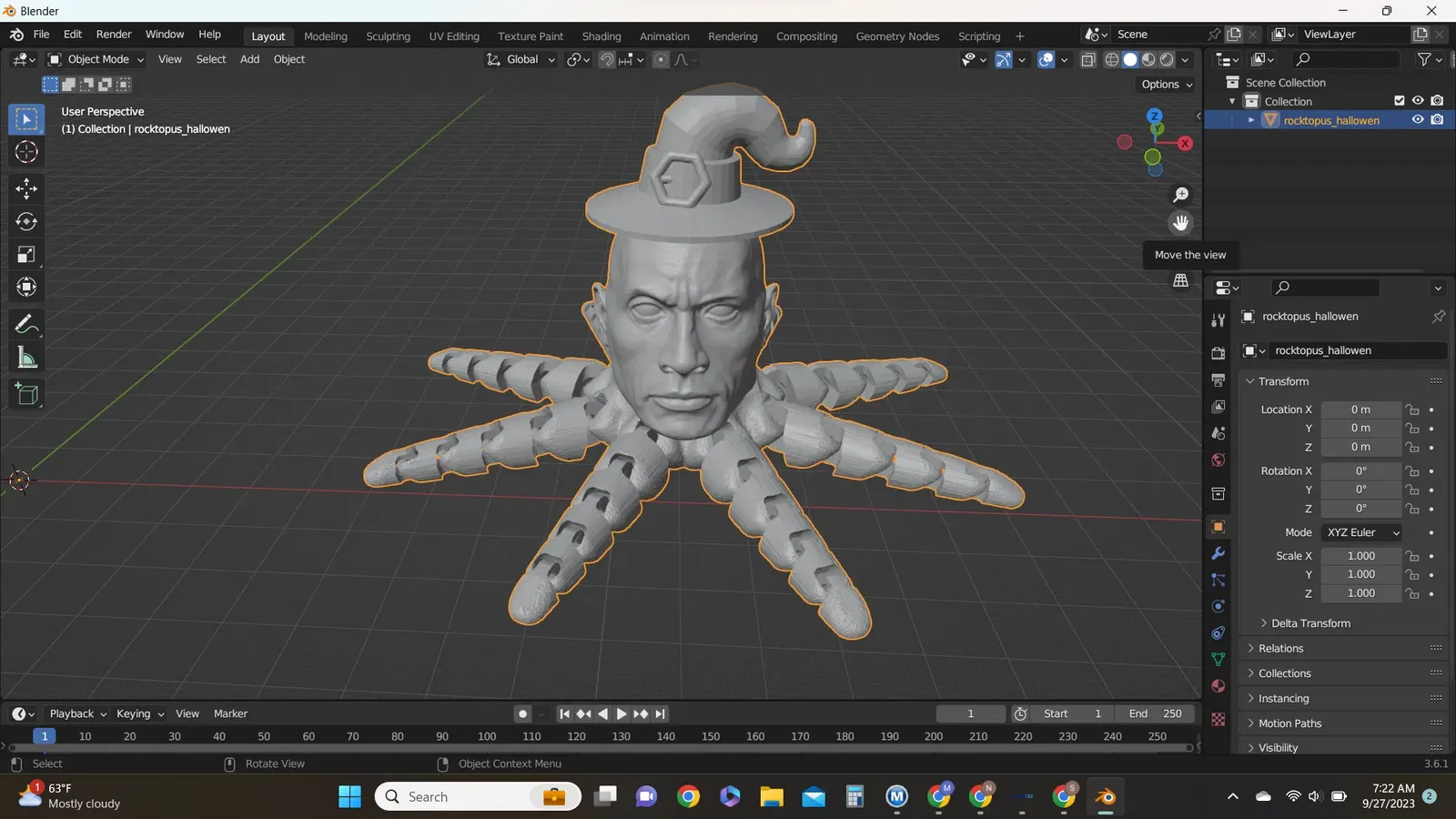Viewport: 1456px width, 819px height.
Task: Switch to the Sculpting workspace tab
Action: tap(388, 36)
